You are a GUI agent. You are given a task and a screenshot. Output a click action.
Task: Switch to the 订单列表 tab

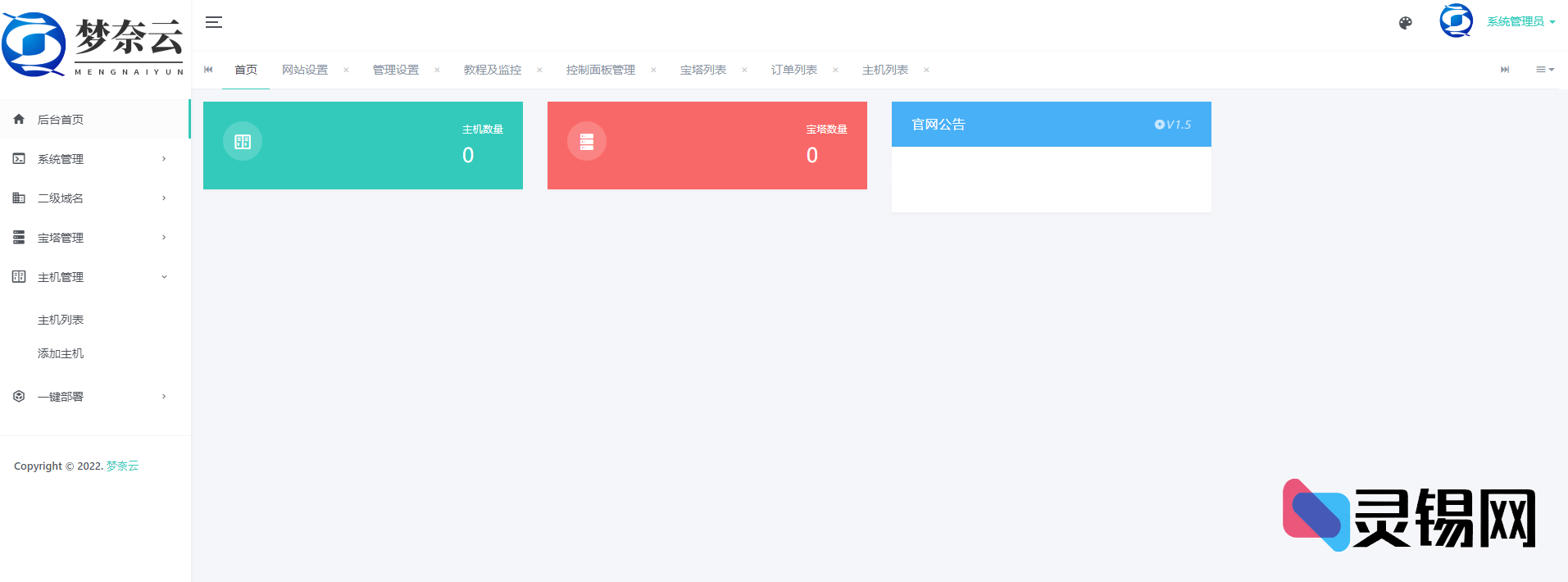793,70
